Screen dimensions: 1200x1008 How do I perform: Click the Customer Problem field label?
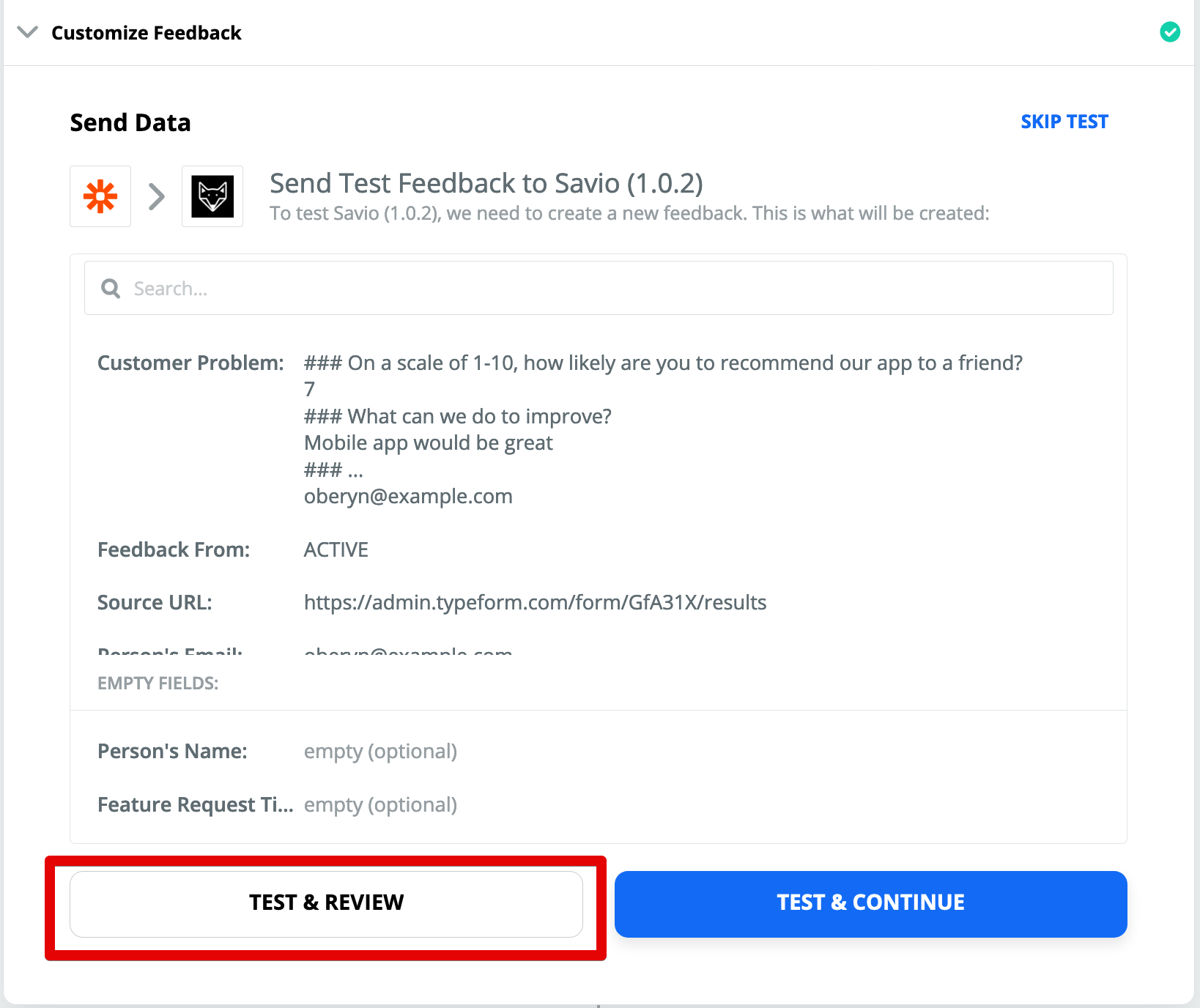(190, 363)
